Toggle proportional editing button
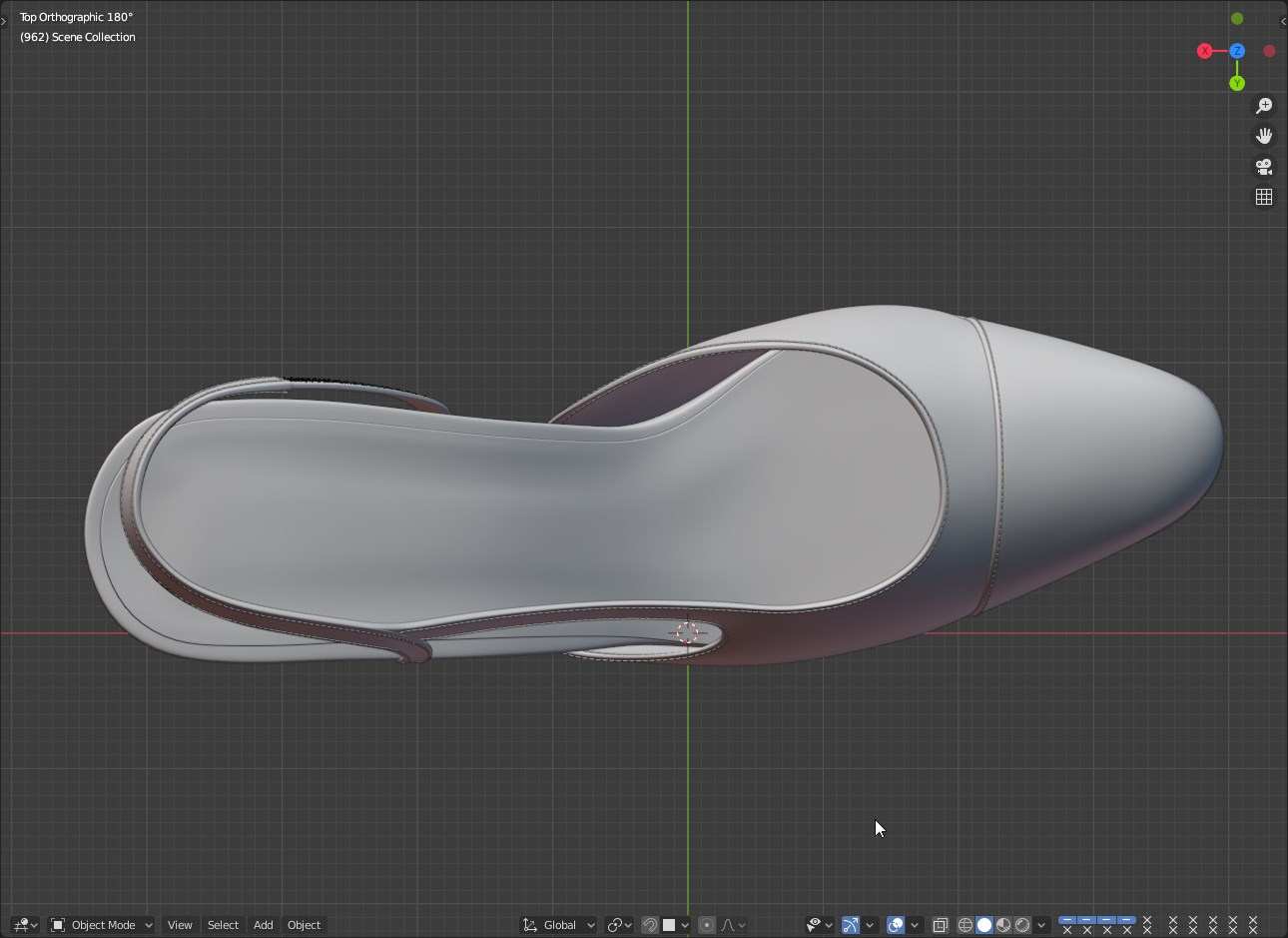 point(707,925)
